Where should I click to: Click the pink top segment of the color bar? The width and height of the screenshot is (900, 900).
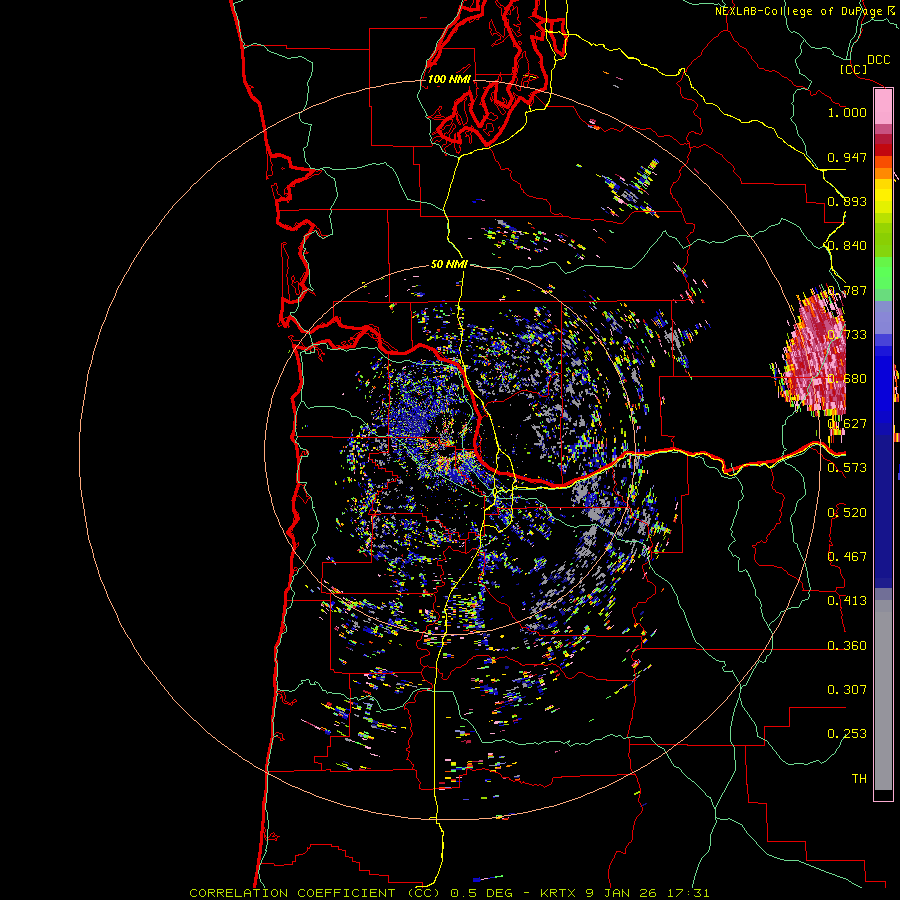click(883, 107)
